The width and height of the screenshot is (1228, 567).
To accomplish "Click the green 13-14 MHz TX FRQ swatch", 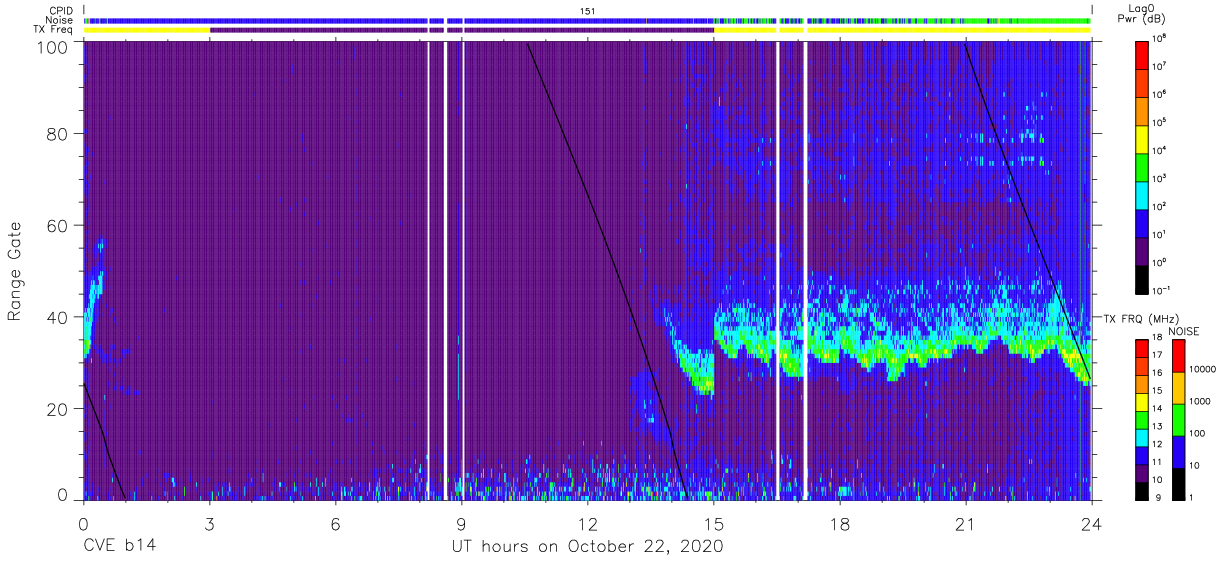I will point(1143,419).
